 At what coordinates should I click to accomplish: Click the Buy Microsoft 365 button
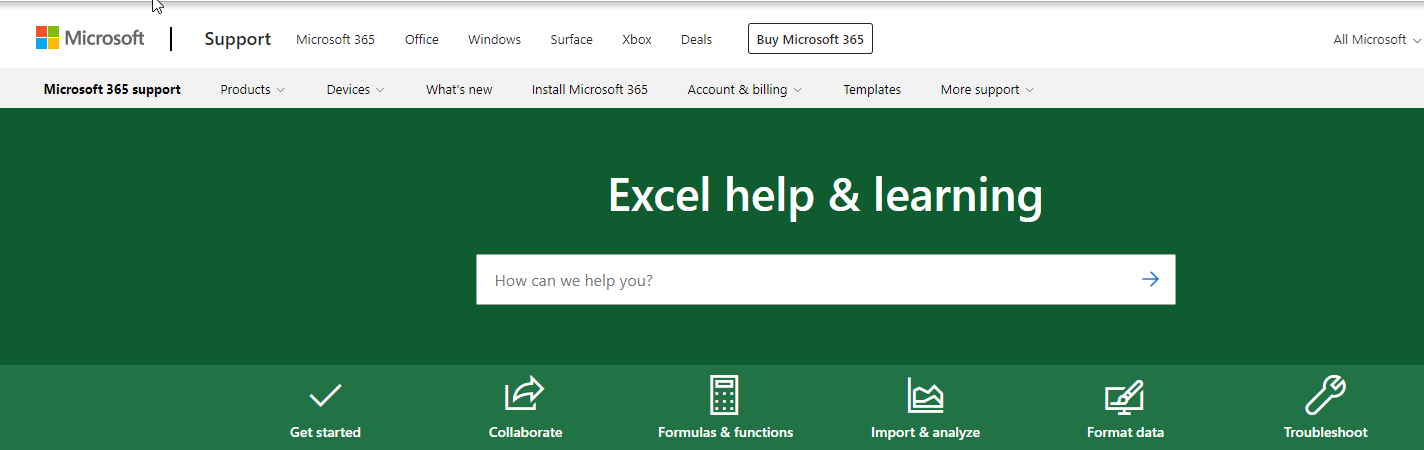click(810, 40)
